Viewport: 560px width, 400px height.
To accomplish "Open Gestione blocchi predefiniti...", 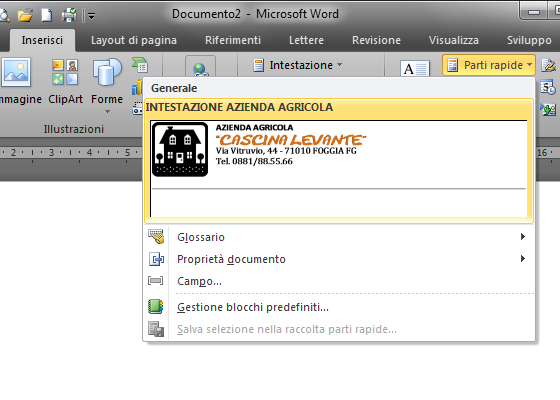I will [x=339, y=307].
